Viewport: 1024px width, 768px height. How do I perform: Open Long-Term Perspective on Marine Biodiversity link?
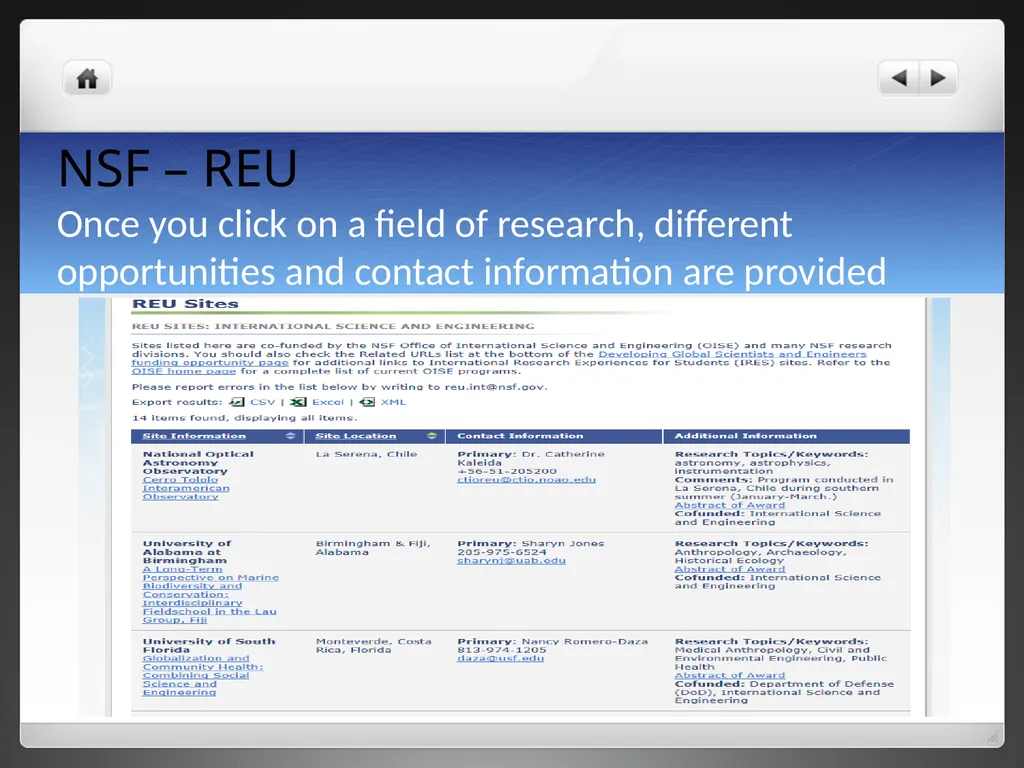(210, 594)
